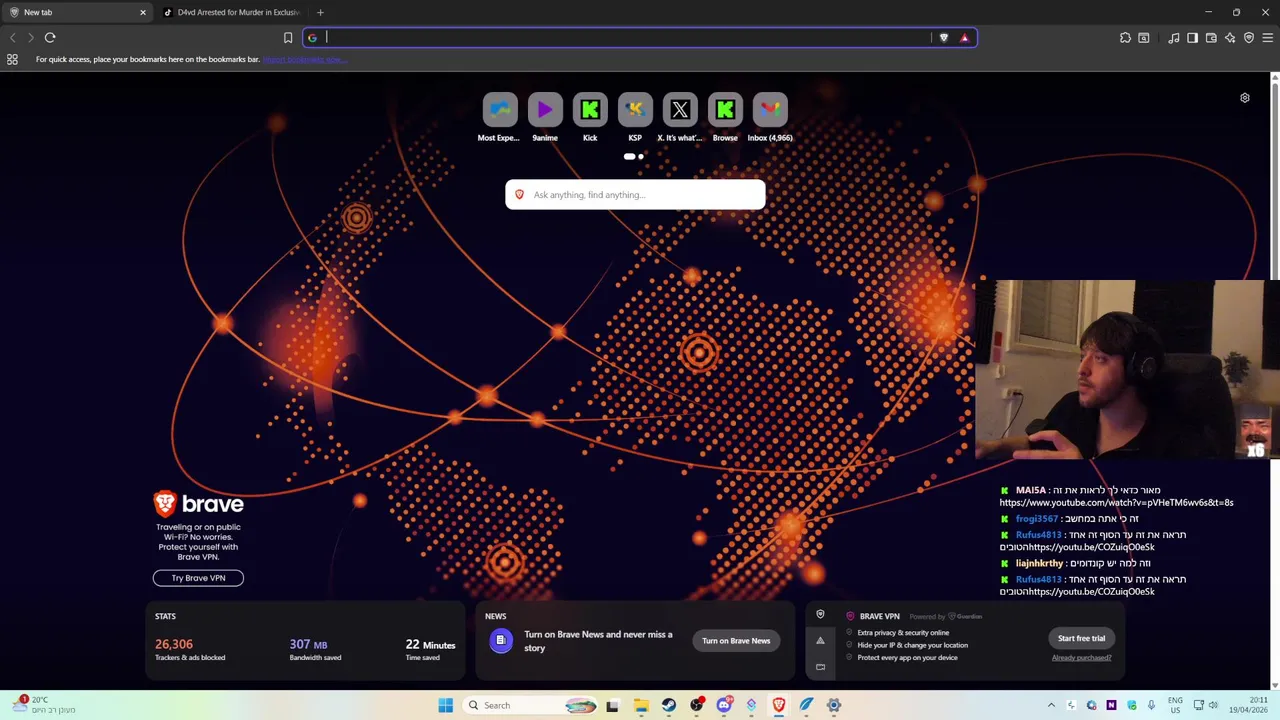
Task: Go forward with the forward arrow
Action: click(x=31, y=38)
